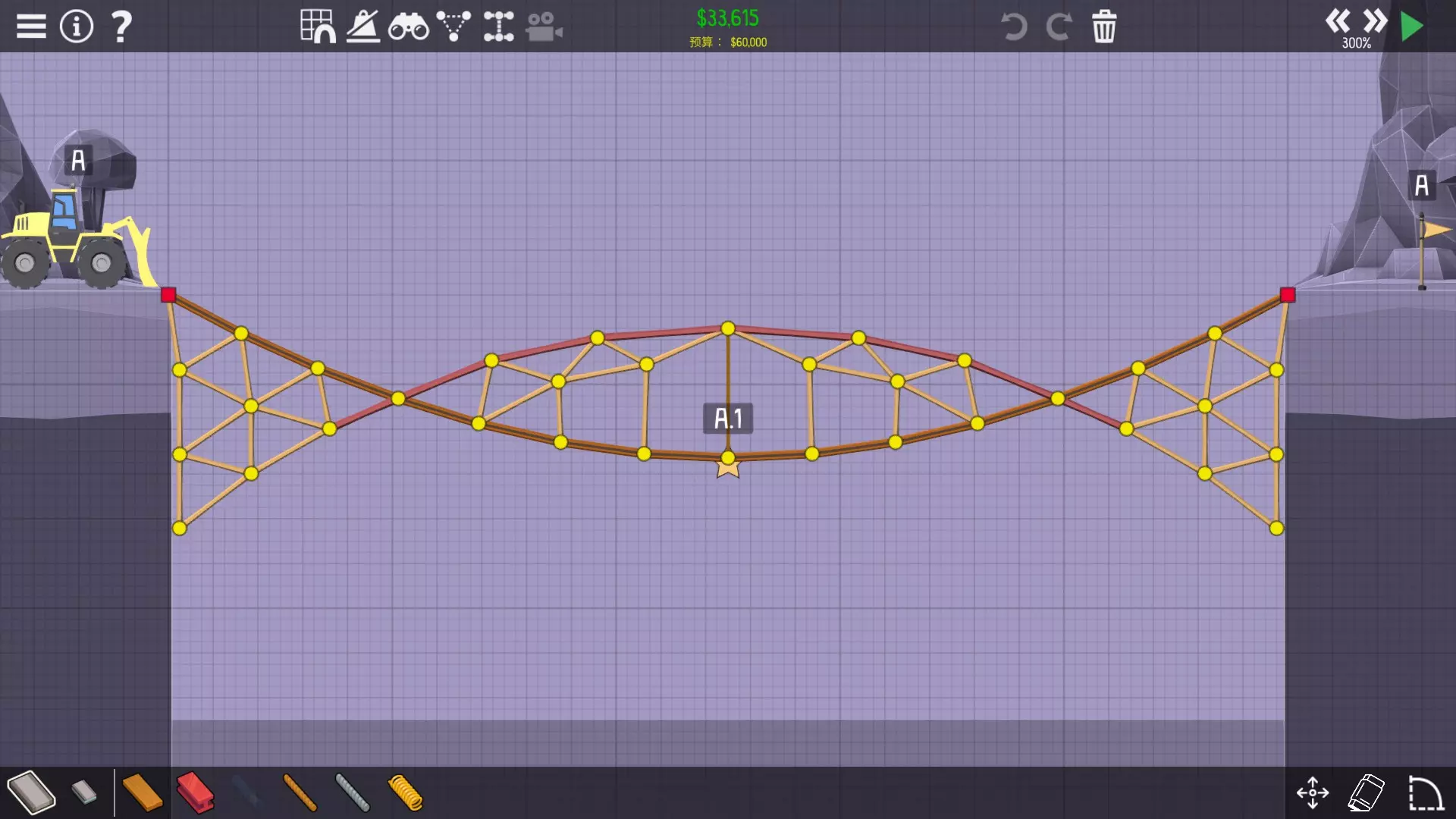This screenshot has height=819, width=1456.
Task: Toggle the stress view icon
Action: point(363,27)
